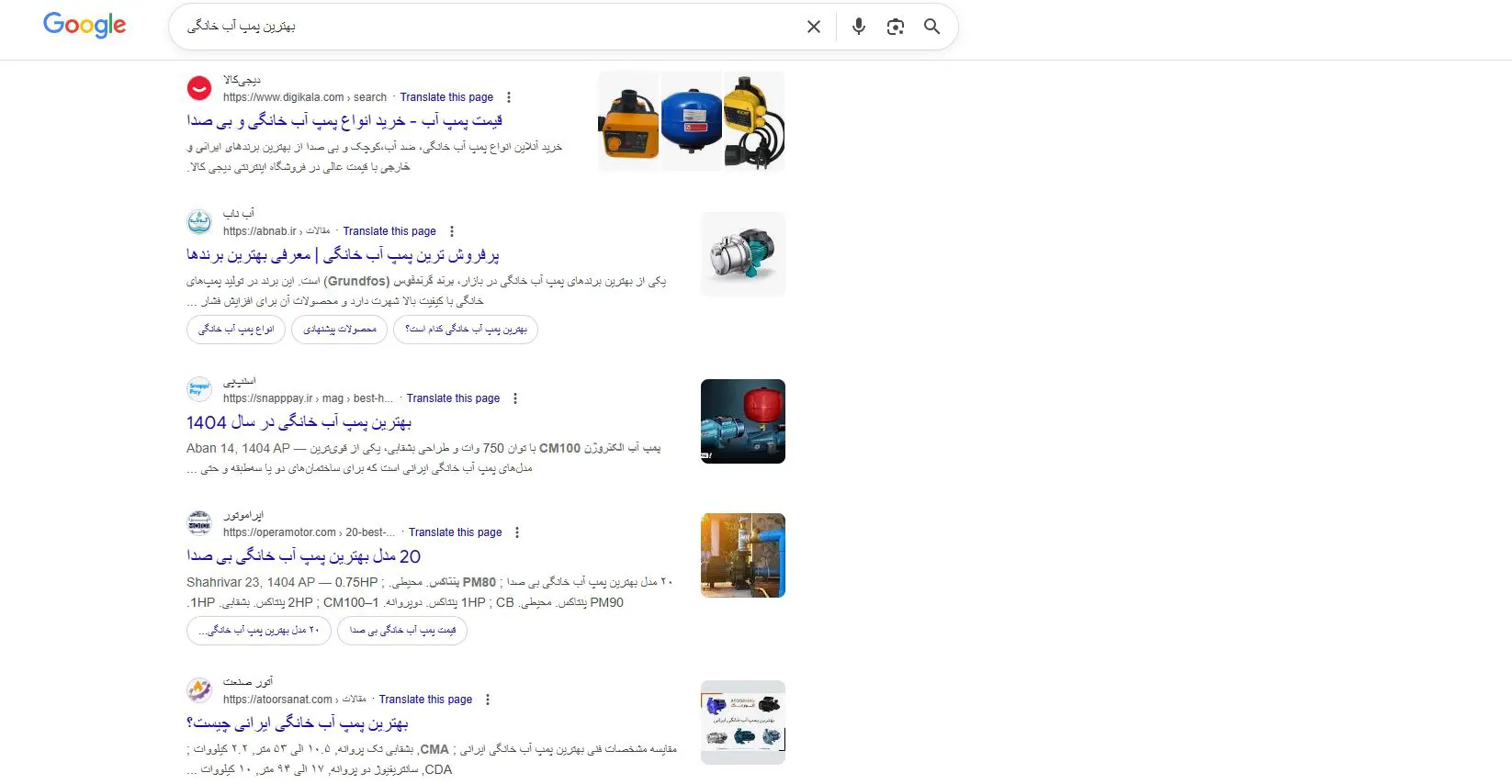Clear the search query with the X icon
This screenshot has height=784, width=1512.
coord(813,27)
